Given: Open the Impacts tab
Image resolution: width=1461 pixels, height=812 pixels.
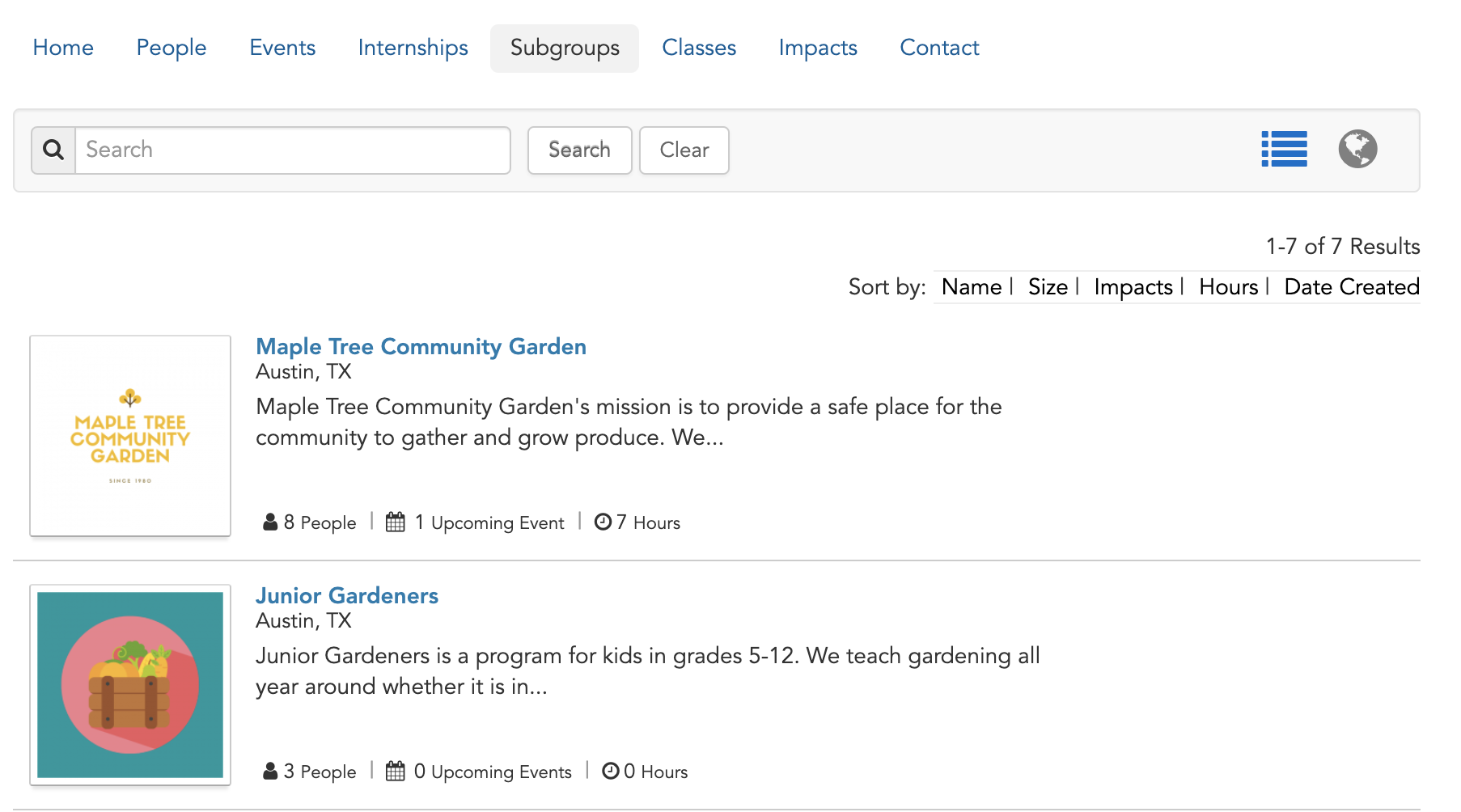Looking at the screenshot, I should pos(818,48).
